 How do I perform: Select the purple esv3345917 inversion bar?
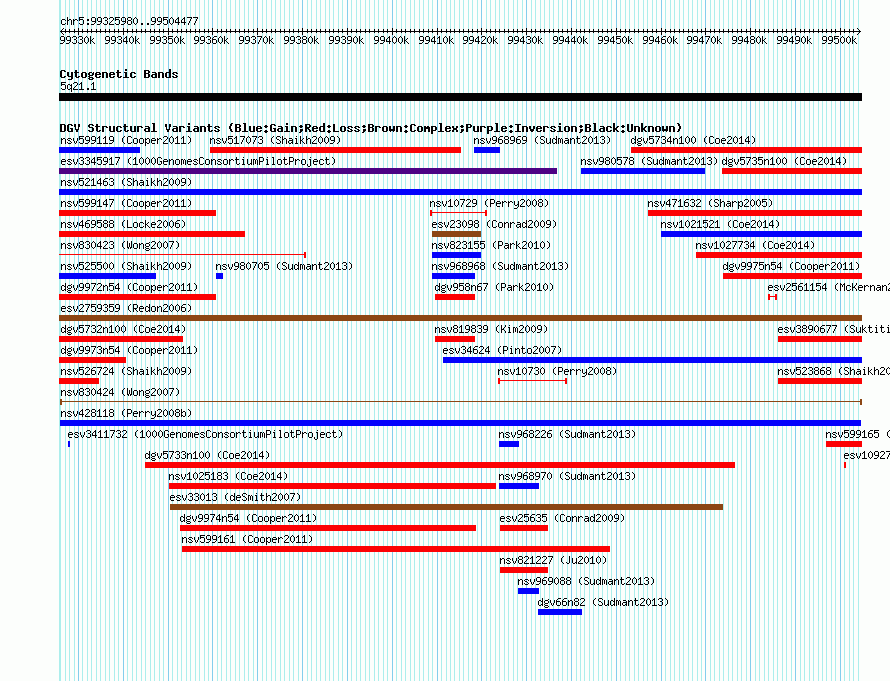[x=308, y=171]
